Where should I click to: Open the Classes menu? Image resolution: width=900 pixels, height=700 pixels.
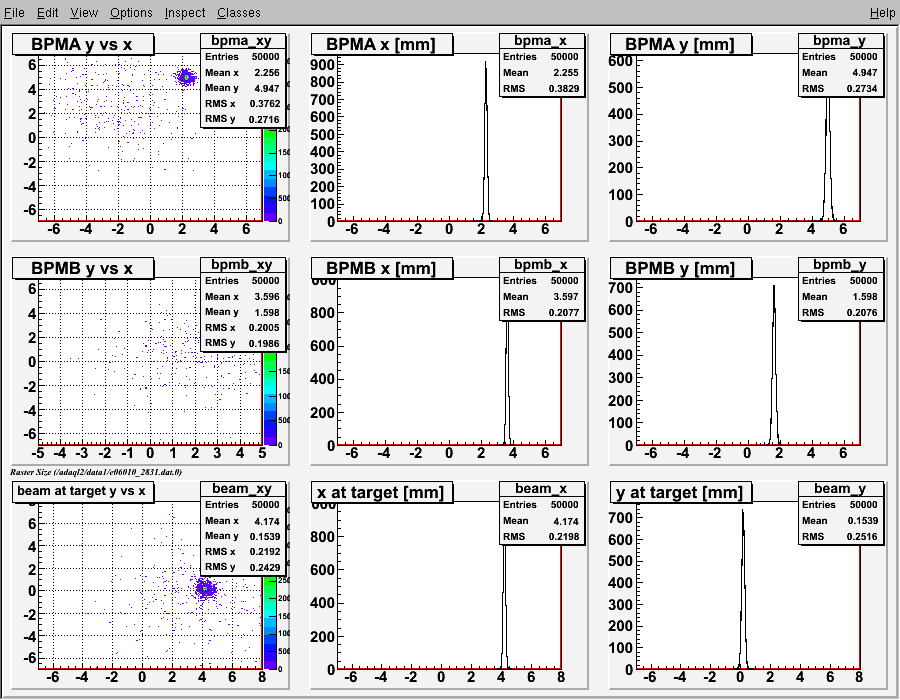coord(238,13)
